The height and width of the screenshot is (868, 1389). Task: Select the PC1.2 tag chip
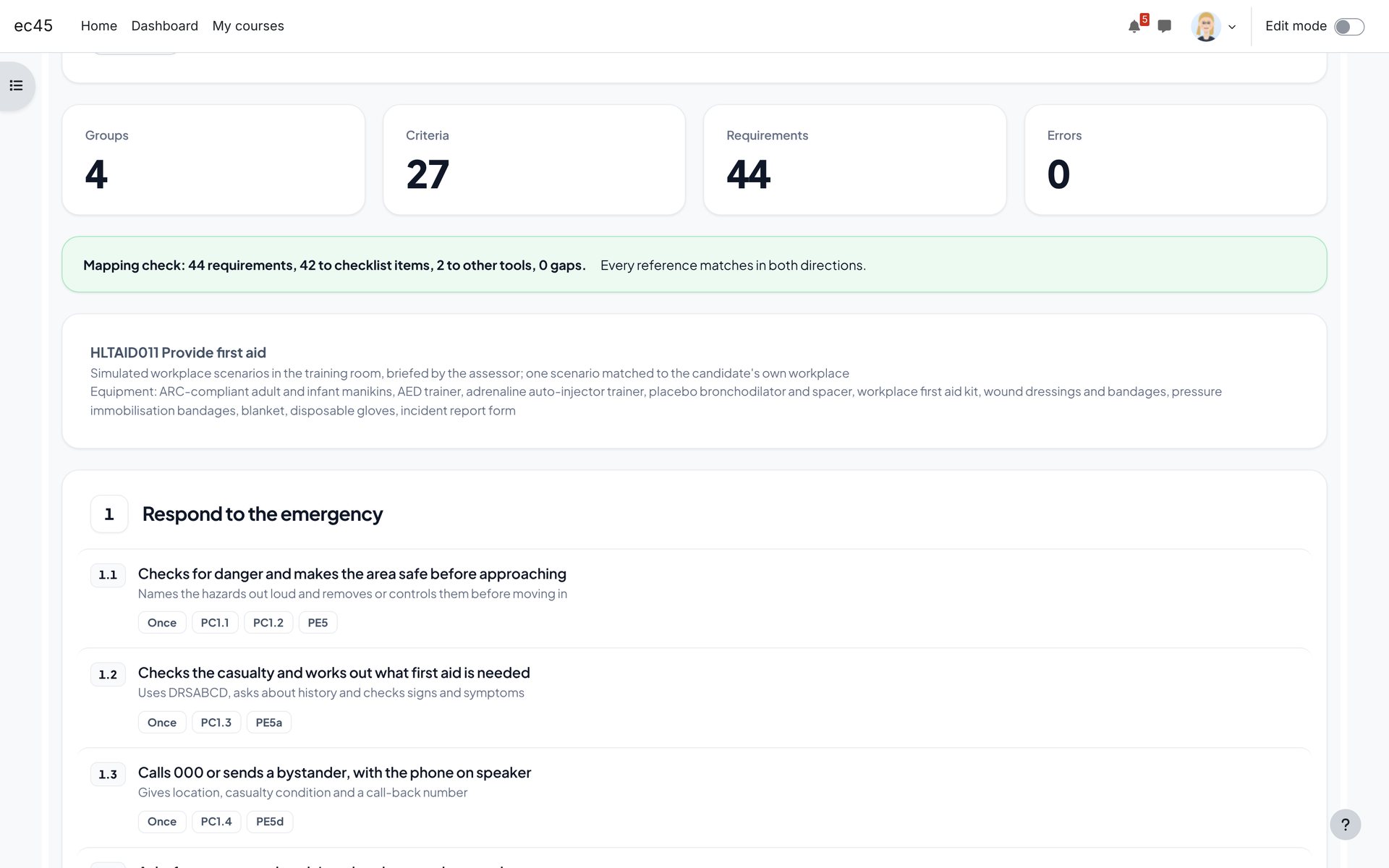[x=268, y=623]
